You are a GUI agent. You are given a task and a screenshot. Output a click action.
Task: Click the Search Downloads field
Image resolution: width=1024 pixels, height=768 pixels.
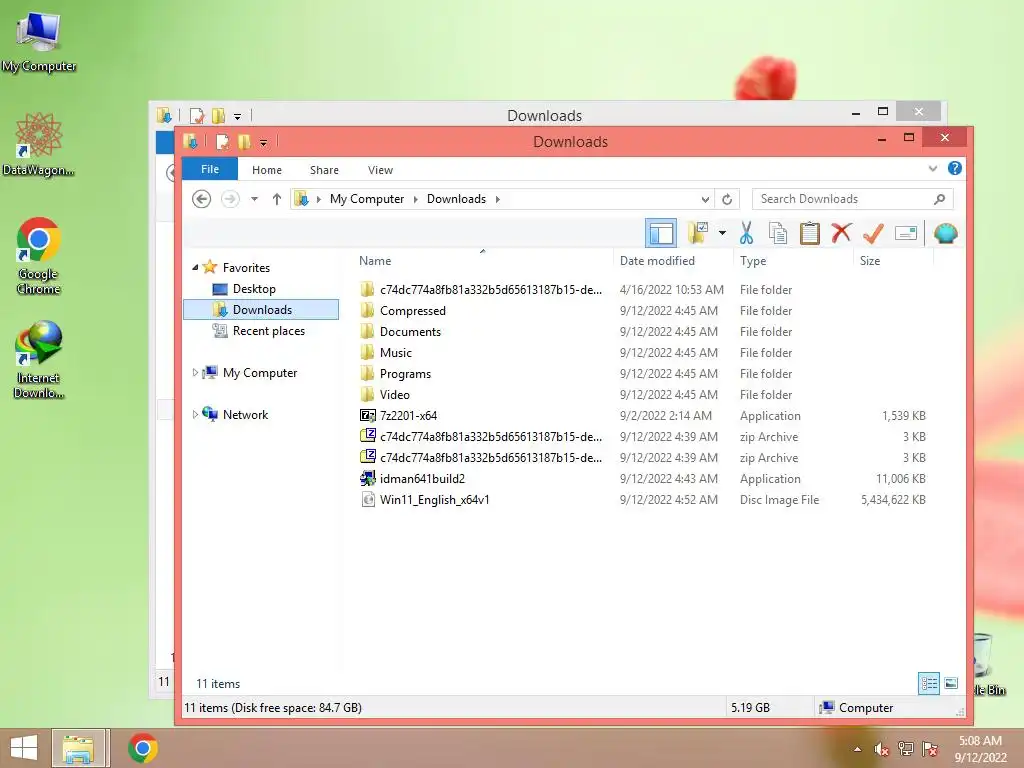coord(852,199)
